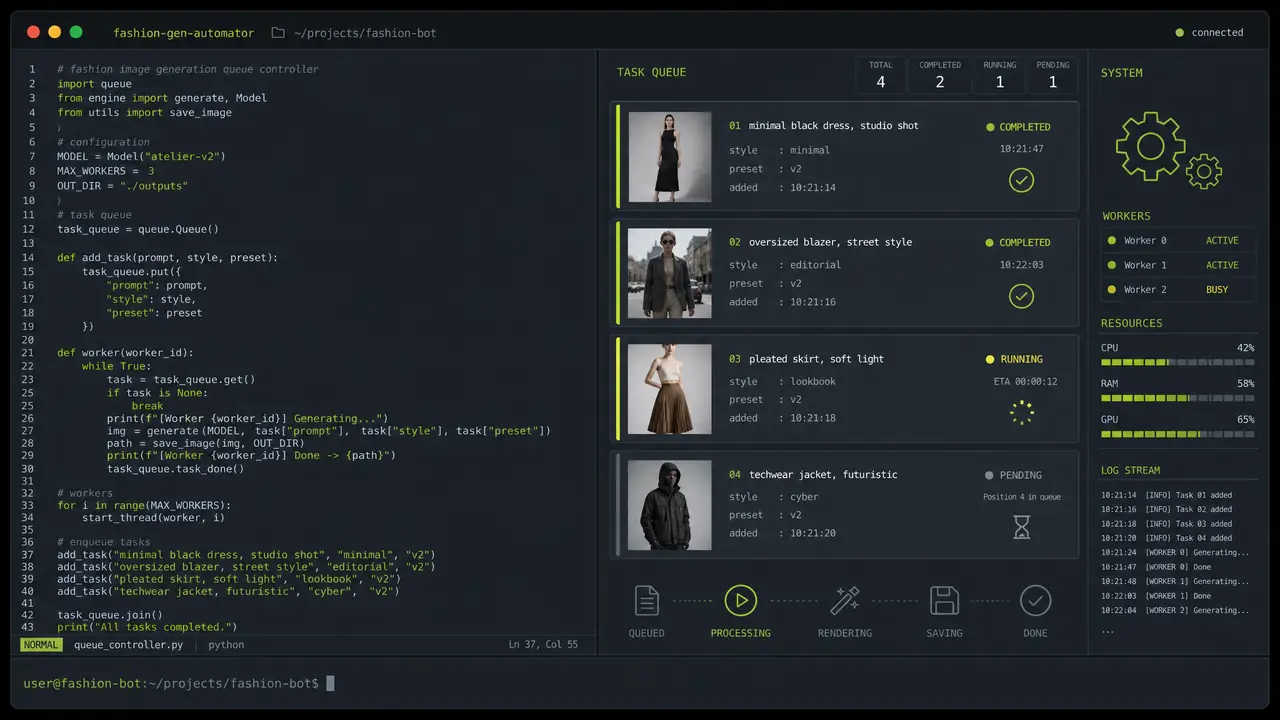This screenshot has height=720, width=1280.
Task: Click the DONE circled checkmark icon
Action: point(1035,600)
